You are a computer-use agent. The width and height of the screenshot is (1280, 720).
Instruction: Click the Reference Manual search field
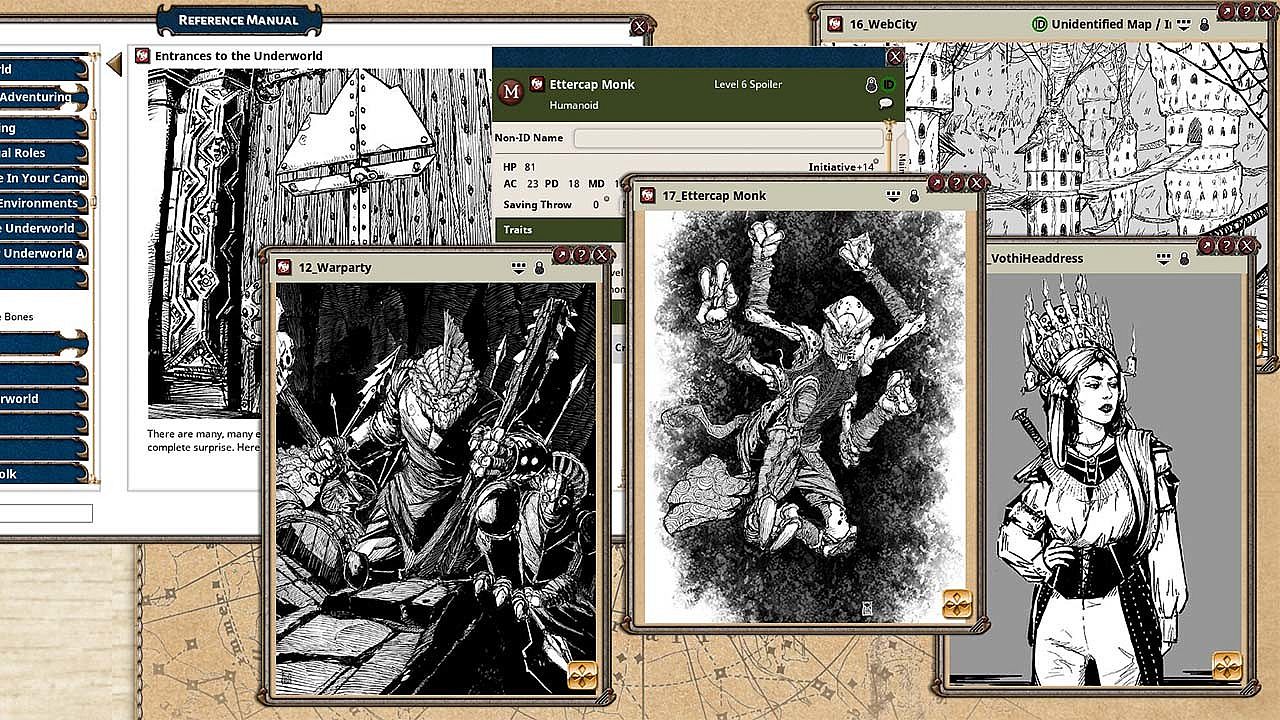tap(46, 513)
